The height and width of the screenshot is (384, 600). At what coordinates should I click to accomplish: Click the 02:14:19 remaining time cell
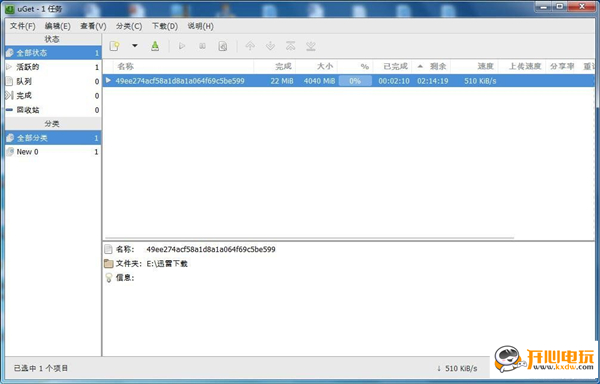coord(433,81)
